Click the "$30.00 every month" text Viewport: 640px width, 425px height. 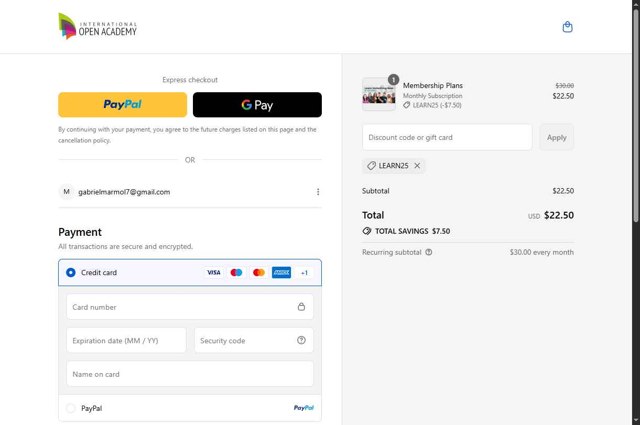tap(541, 252)
